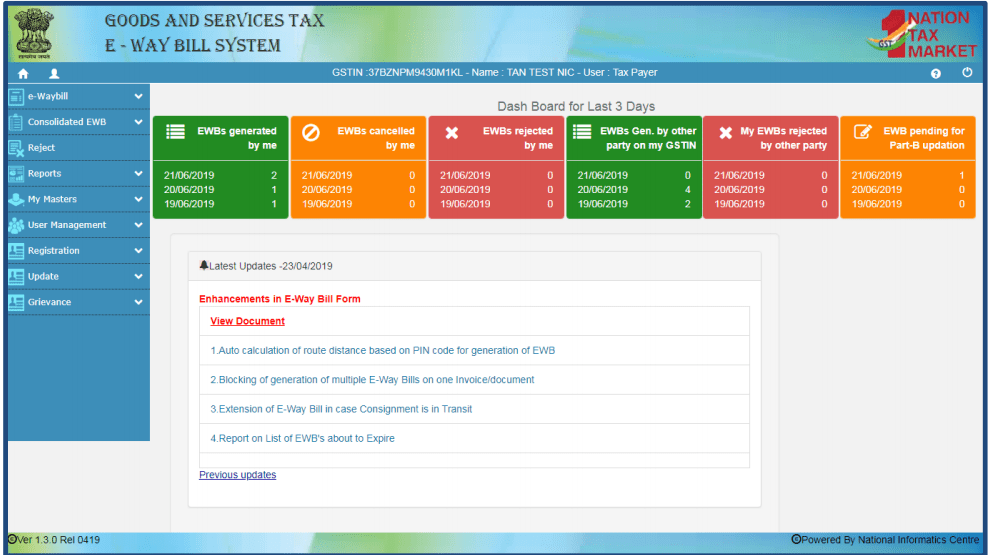This screenshot has height=555, width=991.
Task: Click the EWBs generated by me card header
Action: [x=221, y=138]
